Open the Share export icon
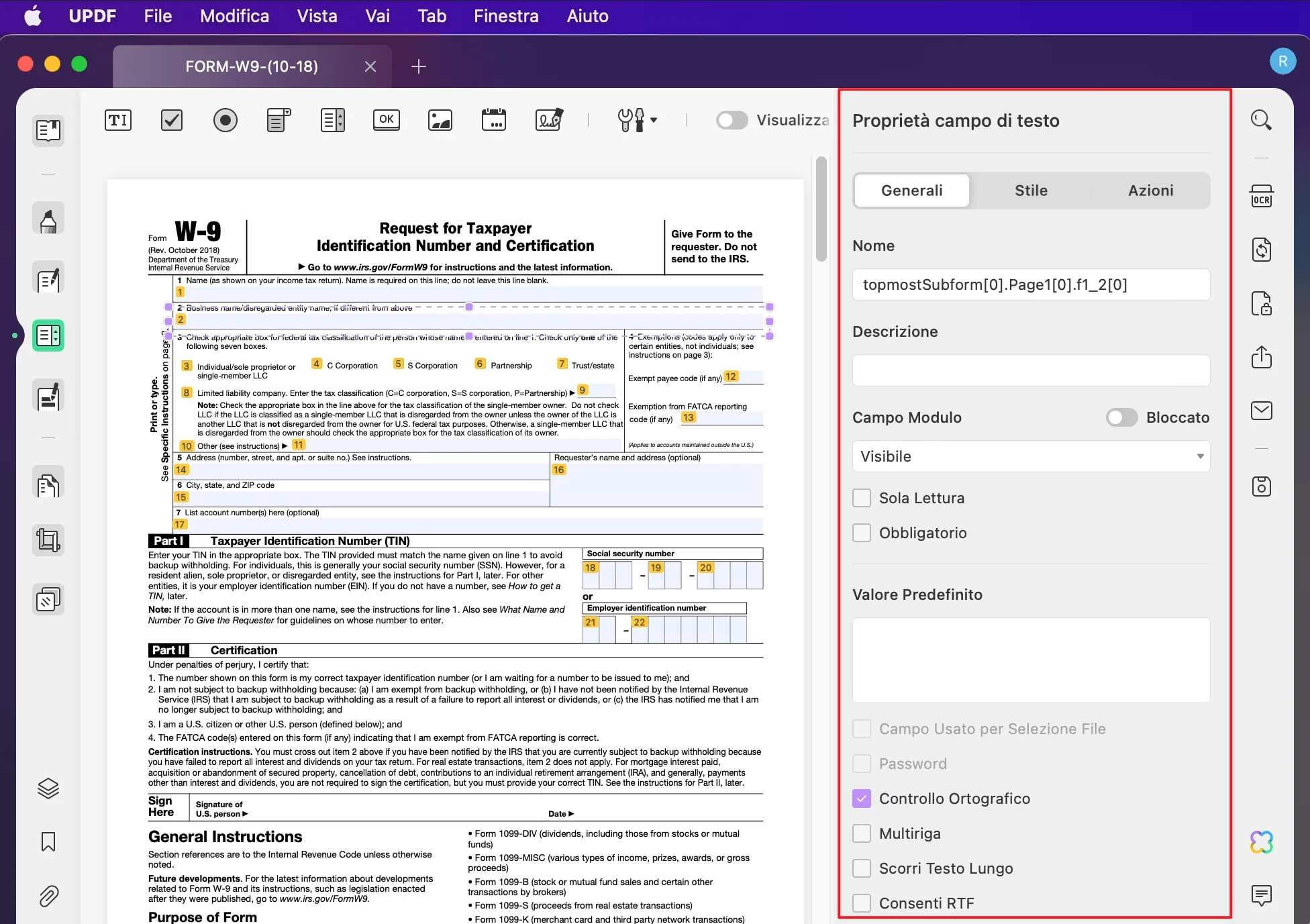 tap(1262, 357)
